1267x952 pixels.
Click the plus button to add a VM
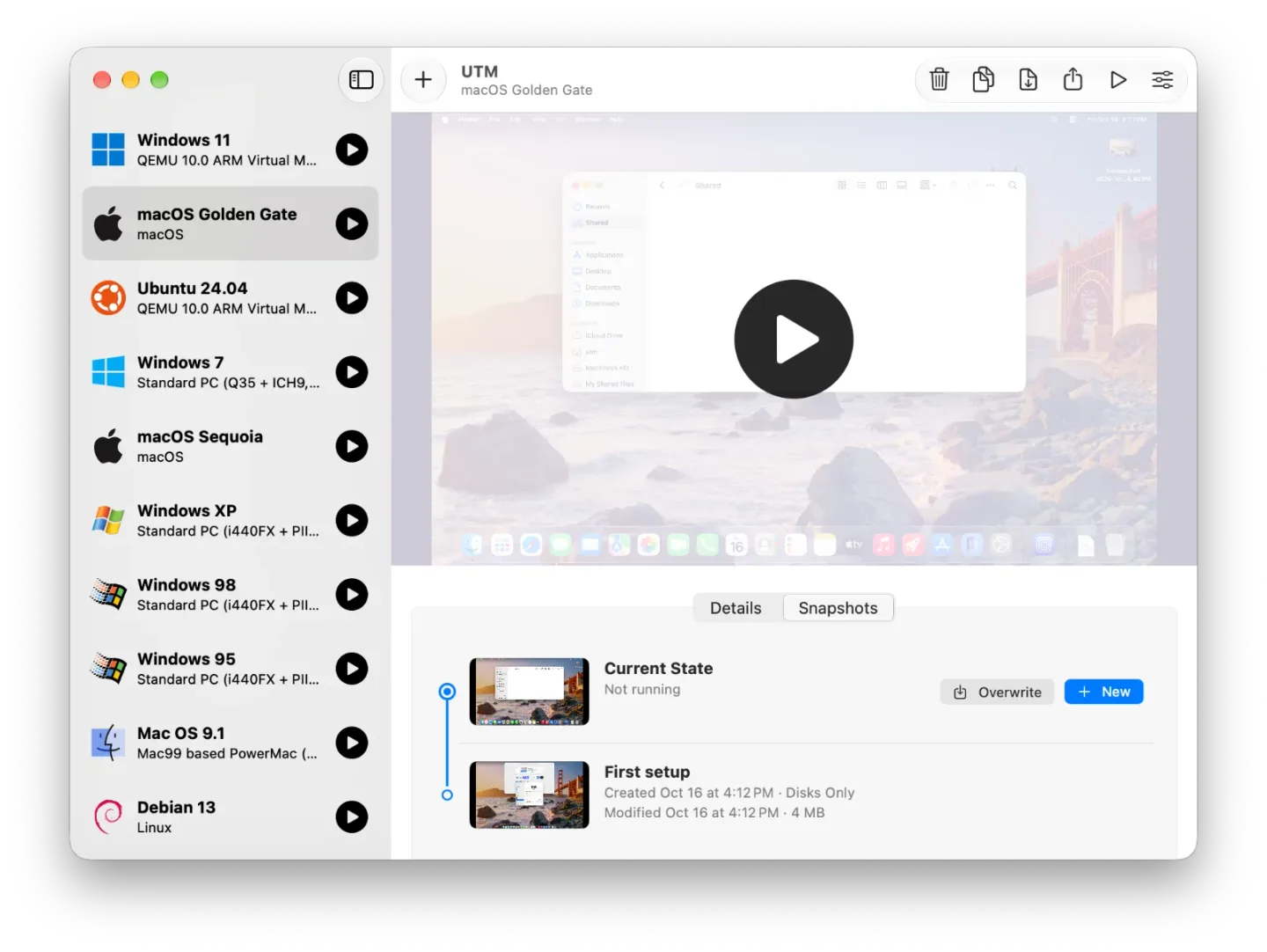(x=423, y=80)
